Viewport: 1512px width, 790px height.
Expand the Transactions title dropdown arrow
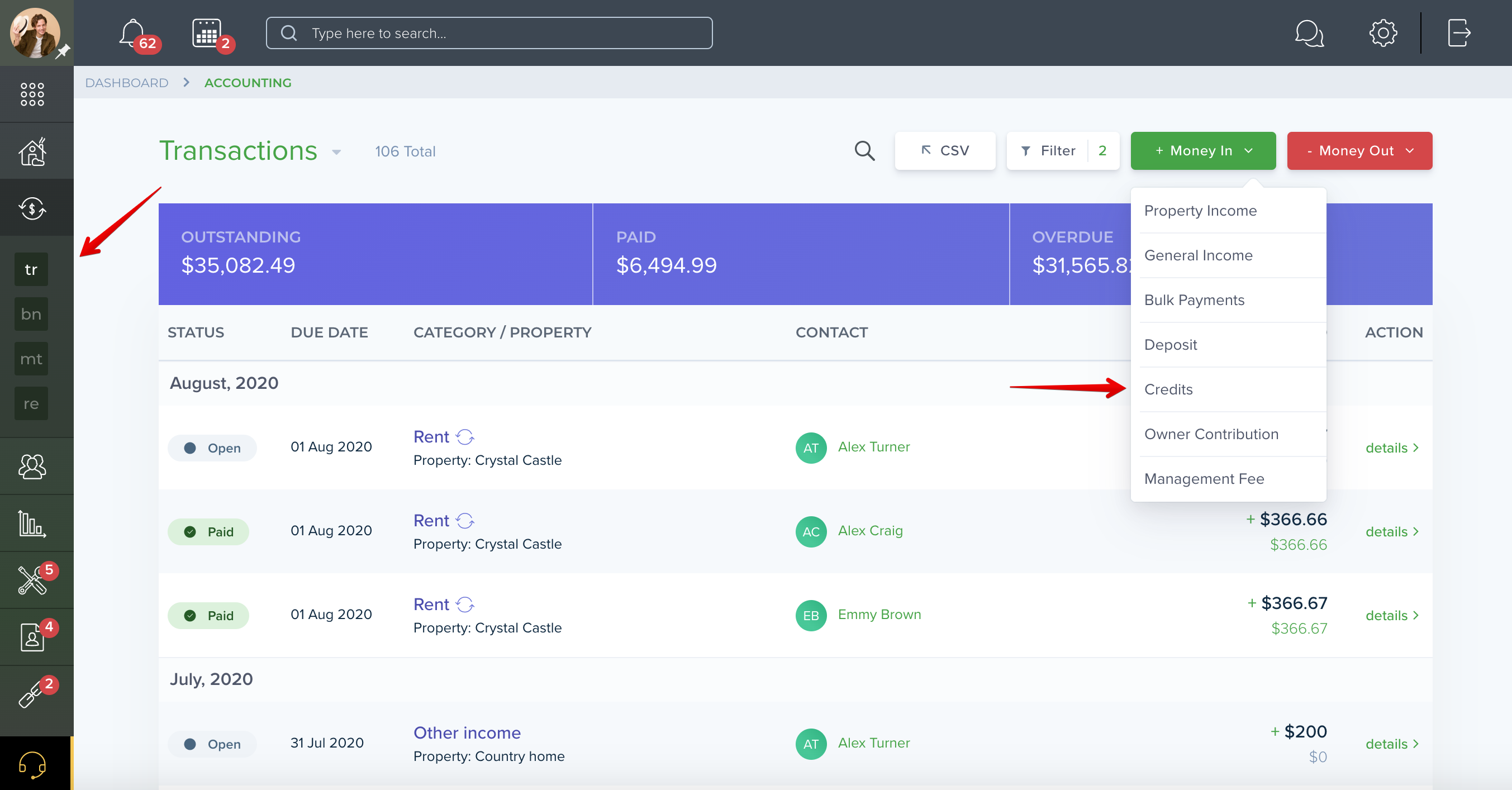coord(336,152)
